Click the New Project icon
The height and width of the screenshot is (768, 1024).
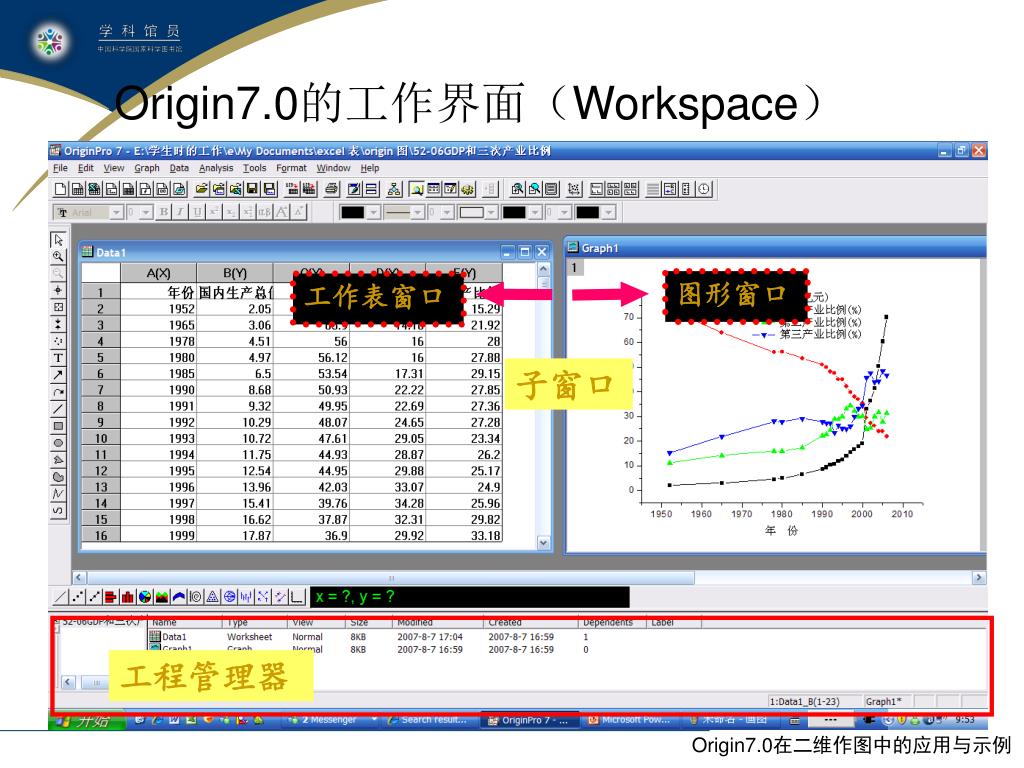coord(61,189)
